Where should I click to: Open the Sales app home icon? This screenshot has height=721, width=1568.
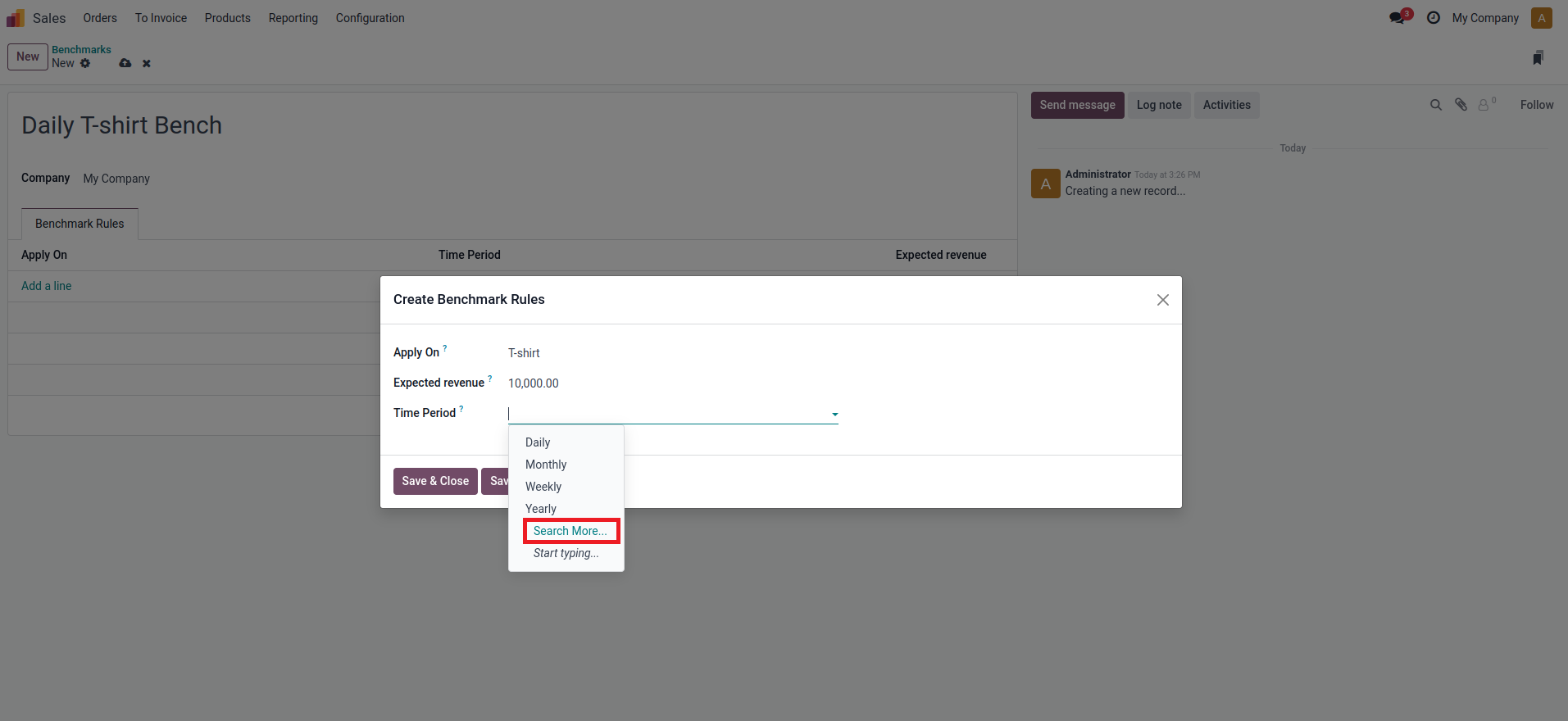16,18
